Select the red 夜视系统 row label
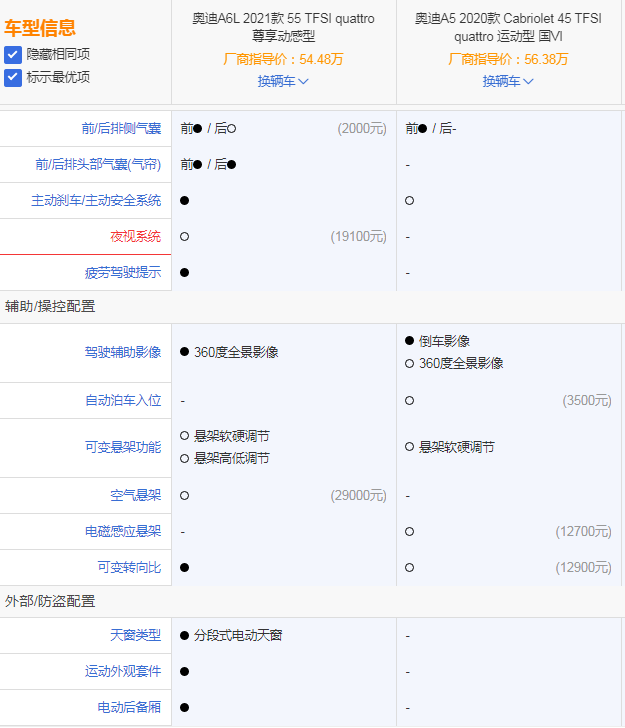Viewport: 625px width, 728px height. [135, 236]
